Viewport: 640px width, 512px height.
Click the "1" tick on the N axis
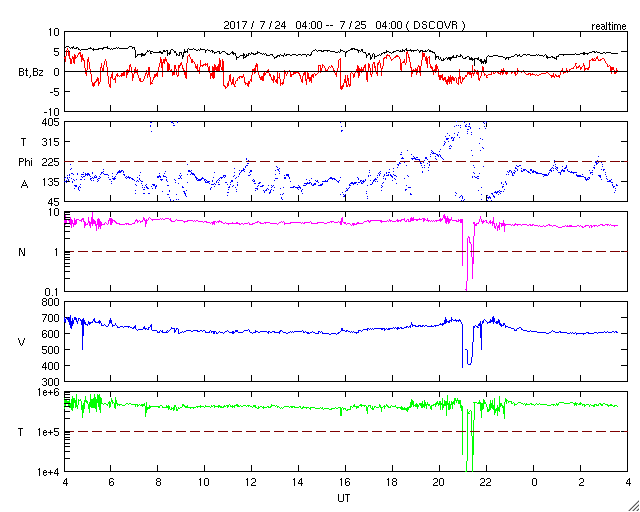(x=57, y=252)
